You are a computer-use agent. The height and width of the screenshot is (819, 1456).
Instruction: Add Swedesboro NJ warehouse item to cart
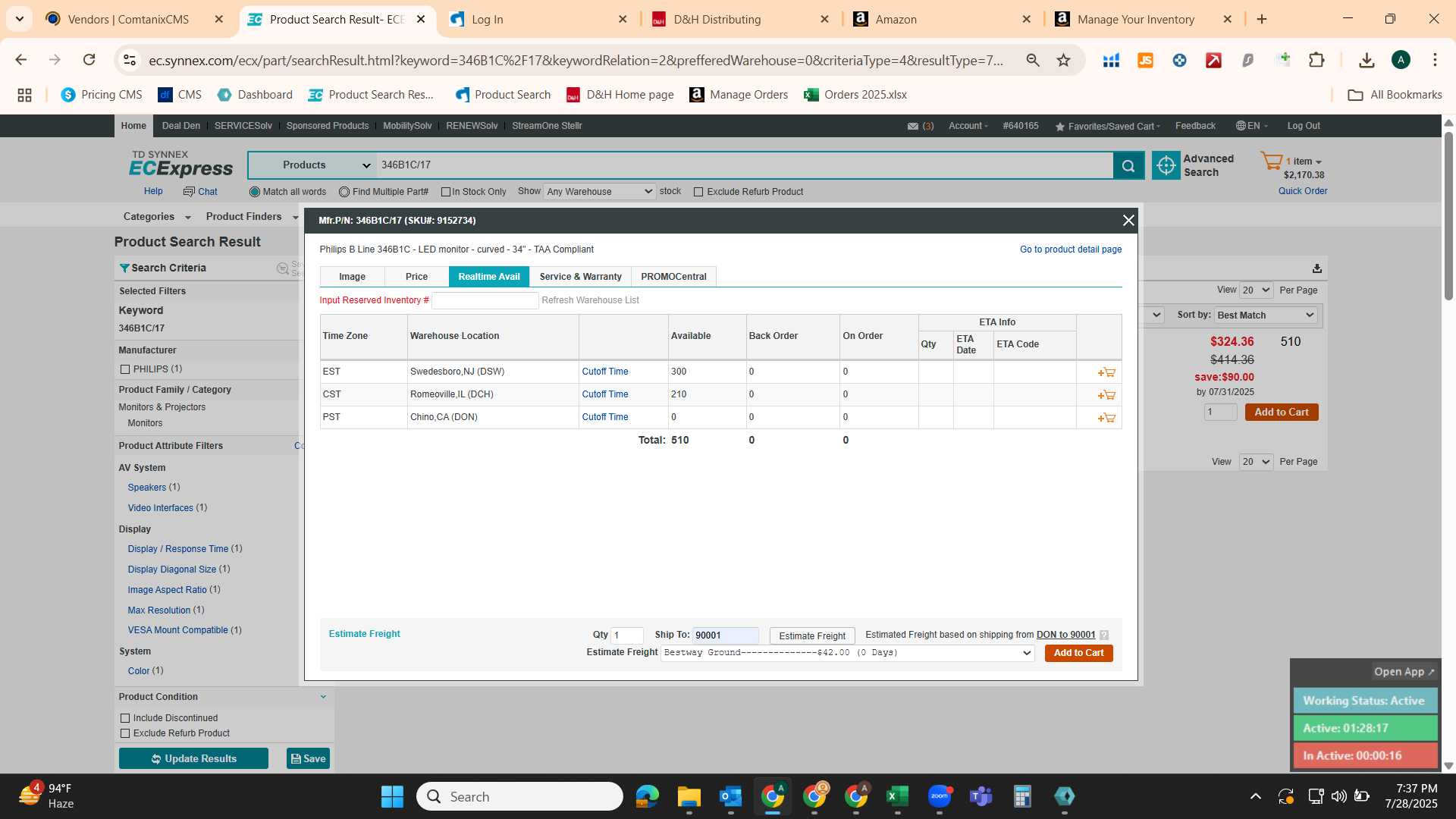(1106, 372)
